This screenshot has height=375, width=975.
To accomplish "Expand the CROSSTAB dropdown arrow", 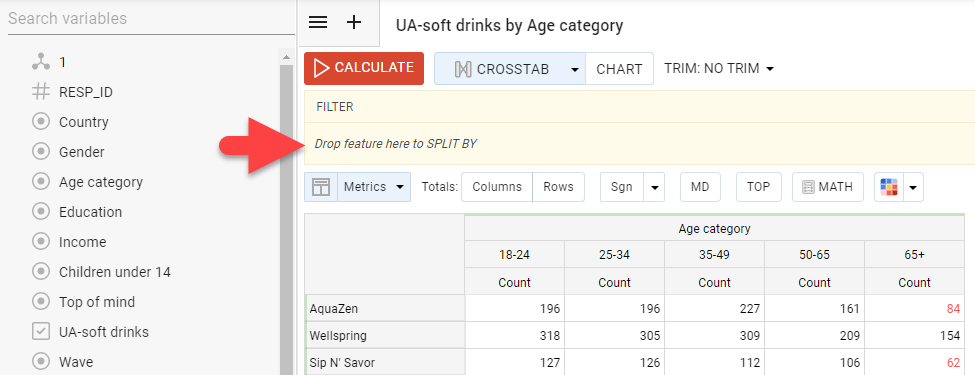I will [575, 69].
